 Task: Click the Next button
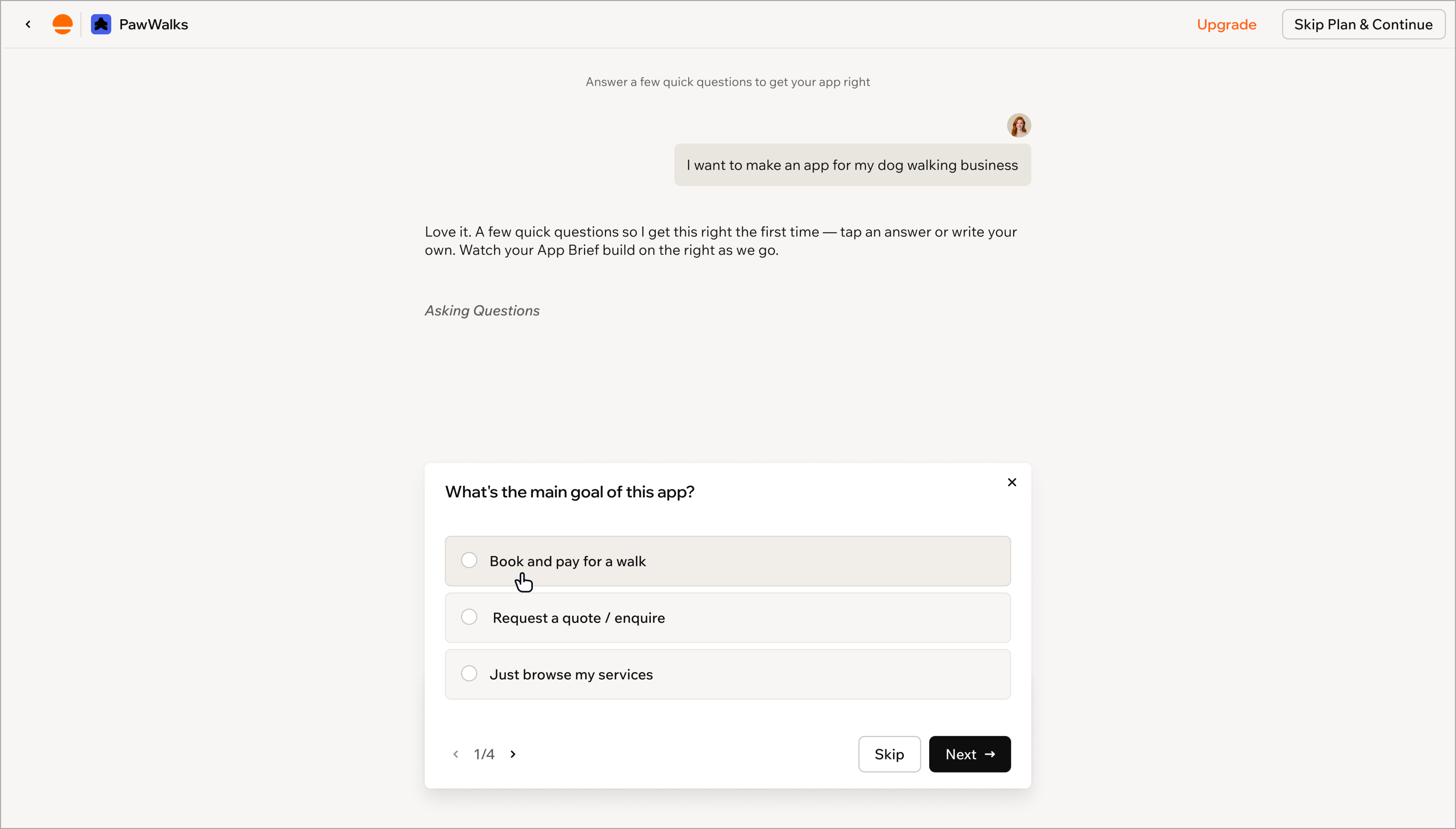[969, 754]
